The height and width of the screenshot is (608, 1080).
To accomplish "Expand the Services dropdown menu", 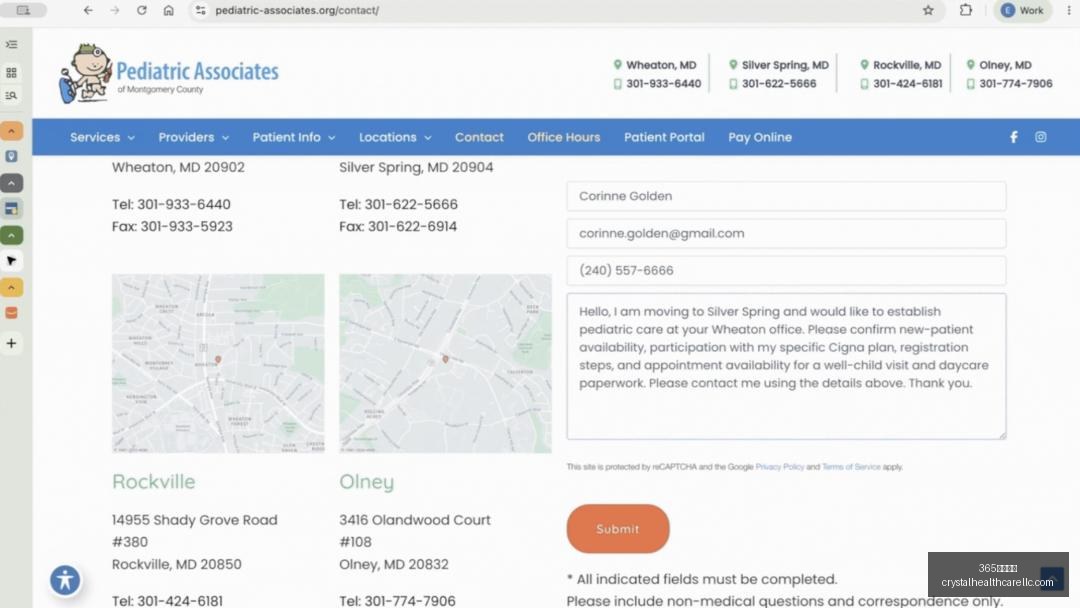I will click(102, 137).
